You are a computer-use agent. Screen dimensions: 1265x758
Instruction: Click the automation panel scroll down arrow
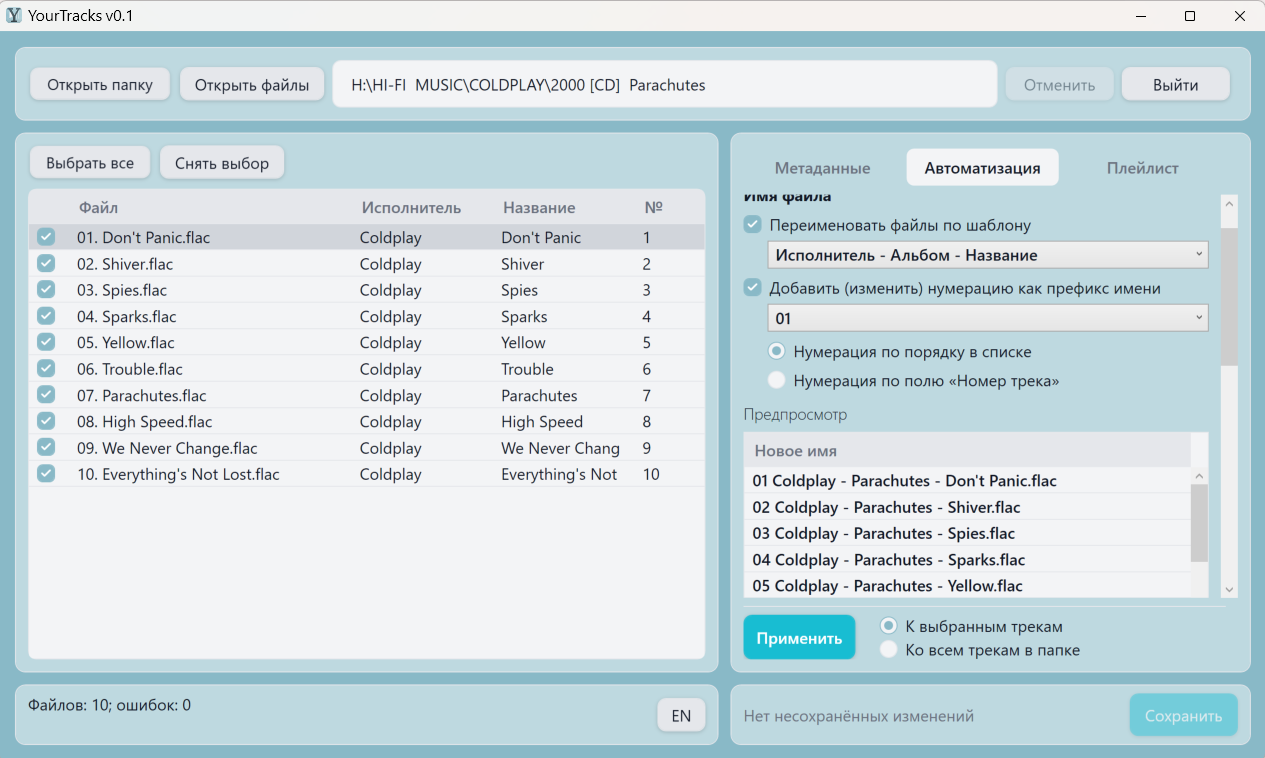[x=1229, y=589]
